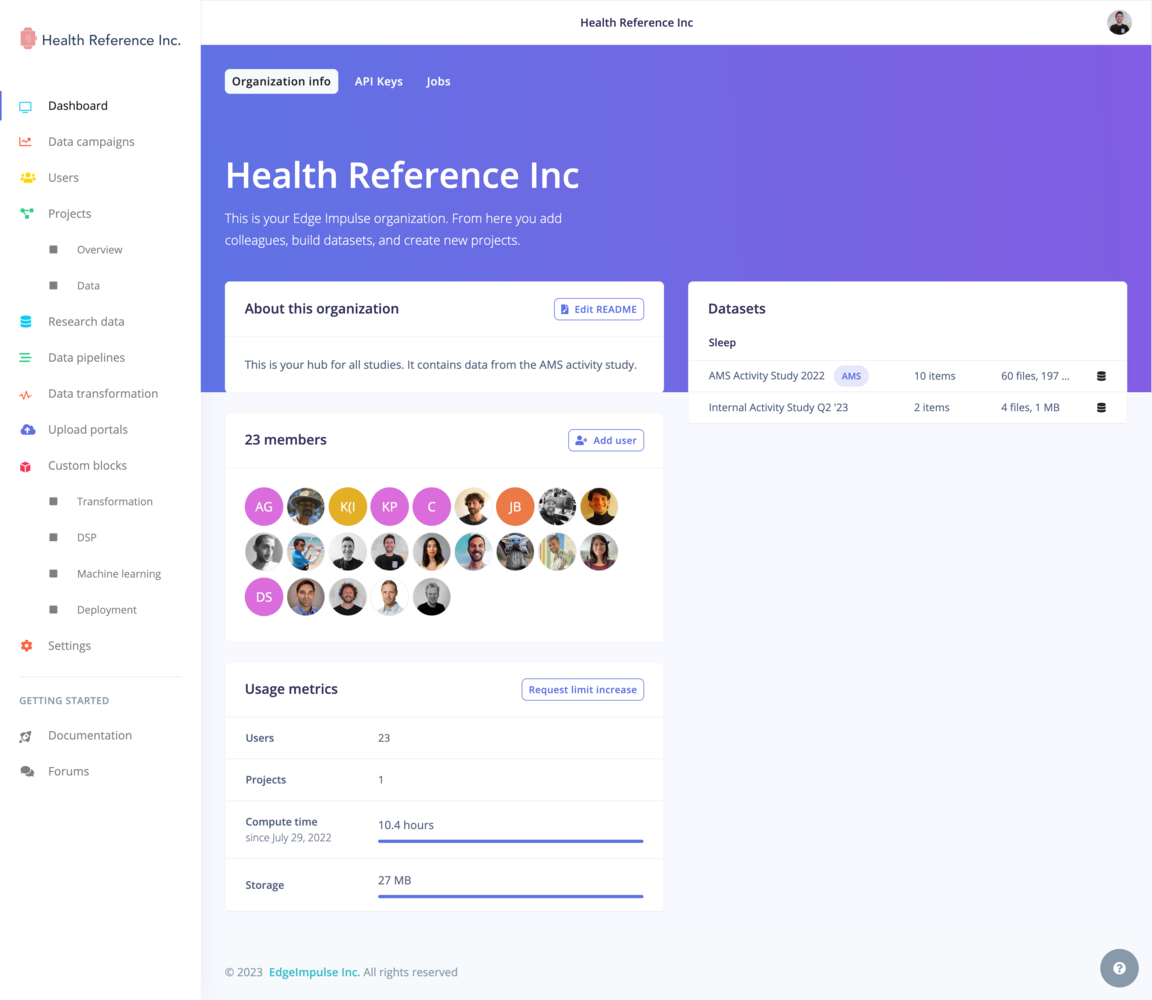This screenshot has height=1000, width=1152.
Task: Click the yellow Users icon in sidebar
Action: (x=27, y=178)
